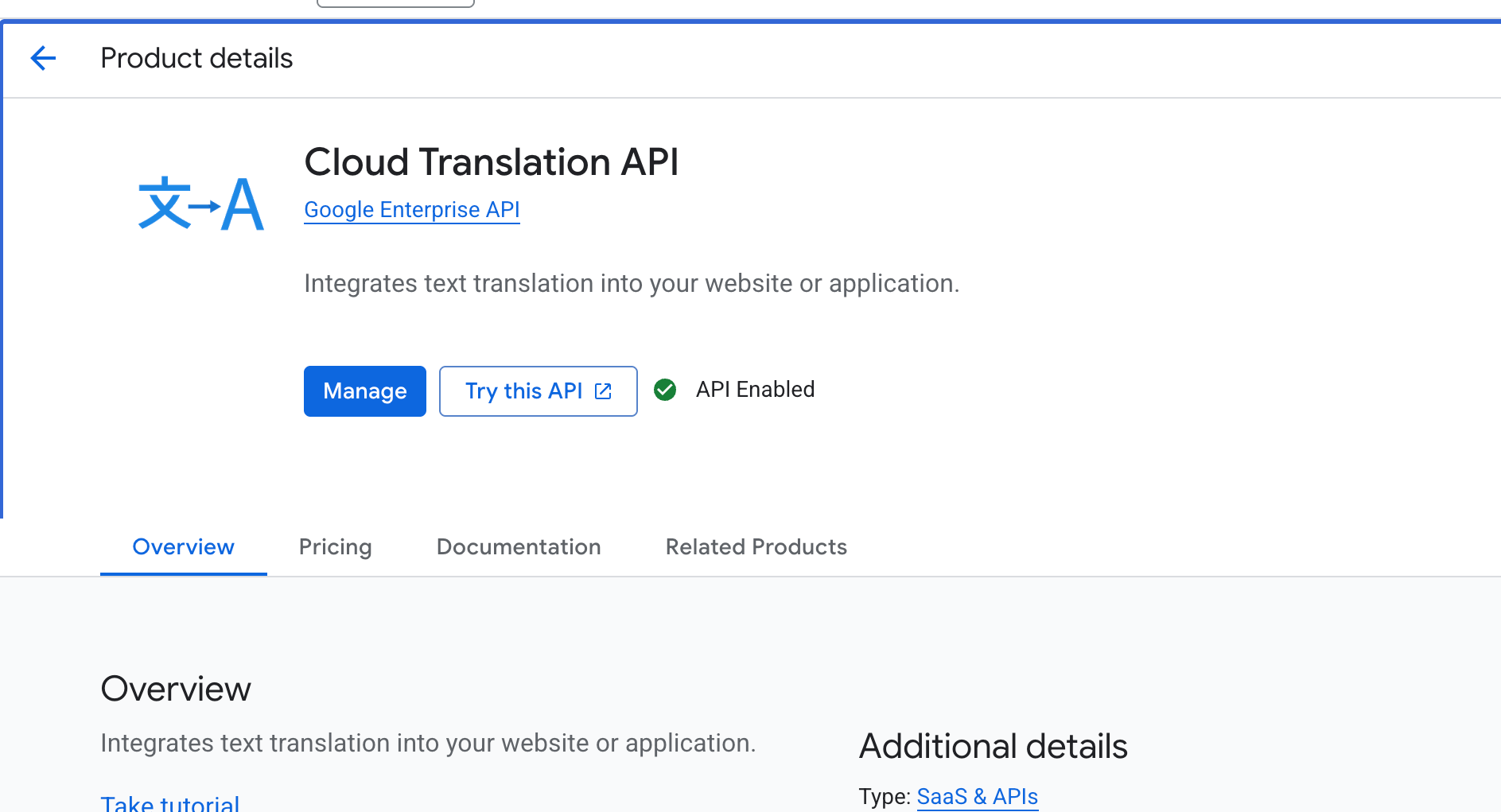Screen dimensions: 1501x812
Task: Click the API Enabled status text
Action: [755, 390]
